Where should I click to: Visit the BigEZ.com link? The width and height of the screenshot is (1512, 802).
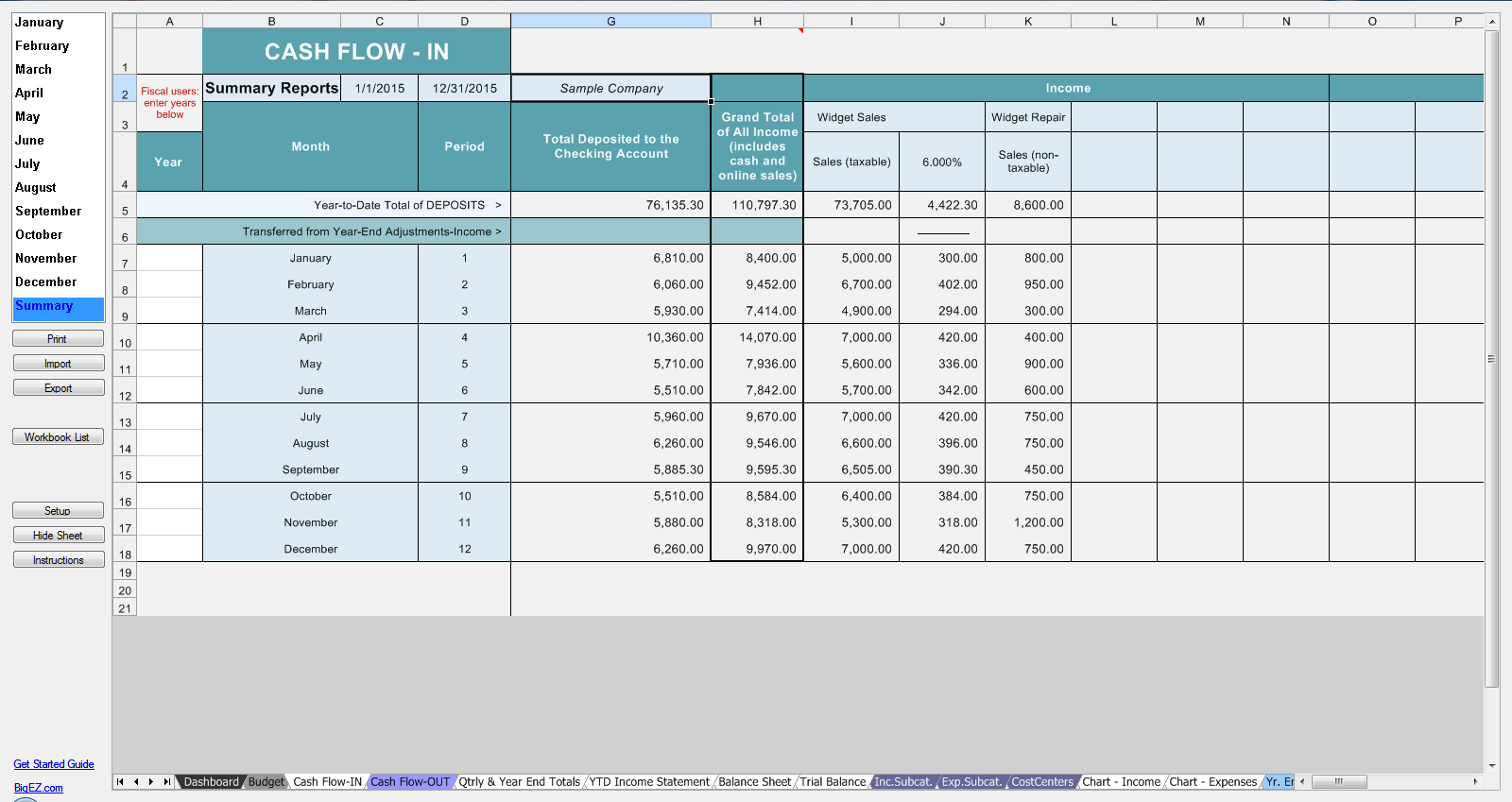pyautogui.click(x=39, y=788)
